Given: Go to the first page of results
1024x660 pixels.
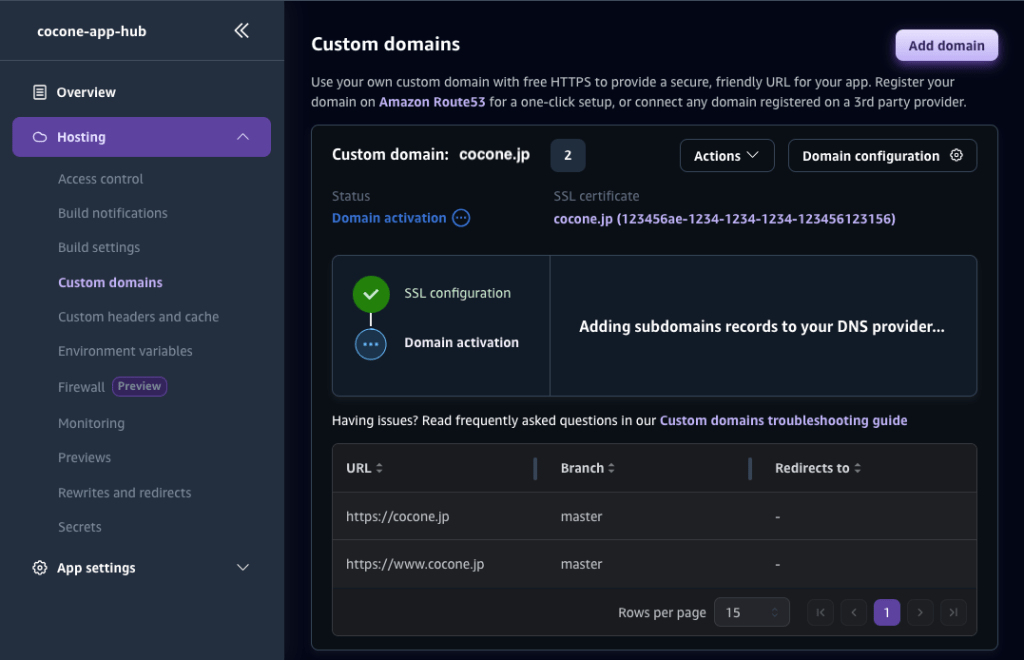Looking at the screenshot, I should [x=820, y=612].
